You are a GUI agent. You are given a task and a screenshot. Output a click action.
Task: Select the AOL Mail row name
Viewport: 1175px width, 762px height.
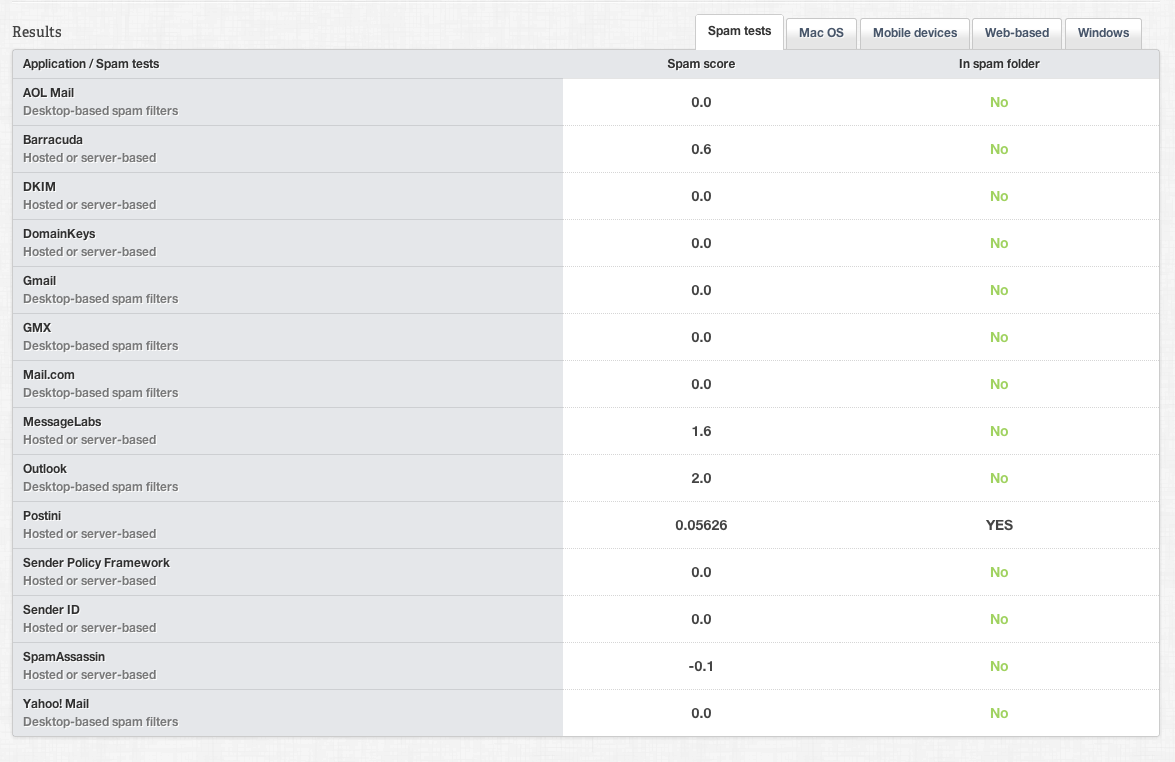click(48, 93)
